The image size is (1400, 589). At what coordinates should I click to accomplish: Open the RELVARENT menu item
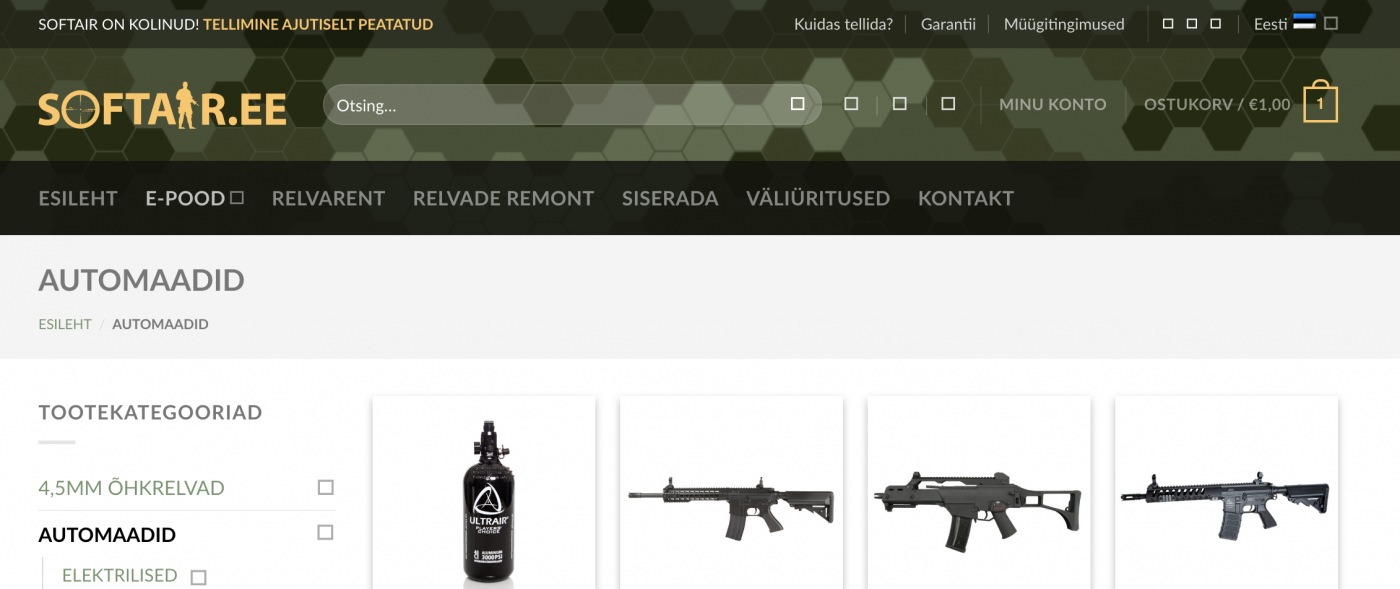coord(328,198)
